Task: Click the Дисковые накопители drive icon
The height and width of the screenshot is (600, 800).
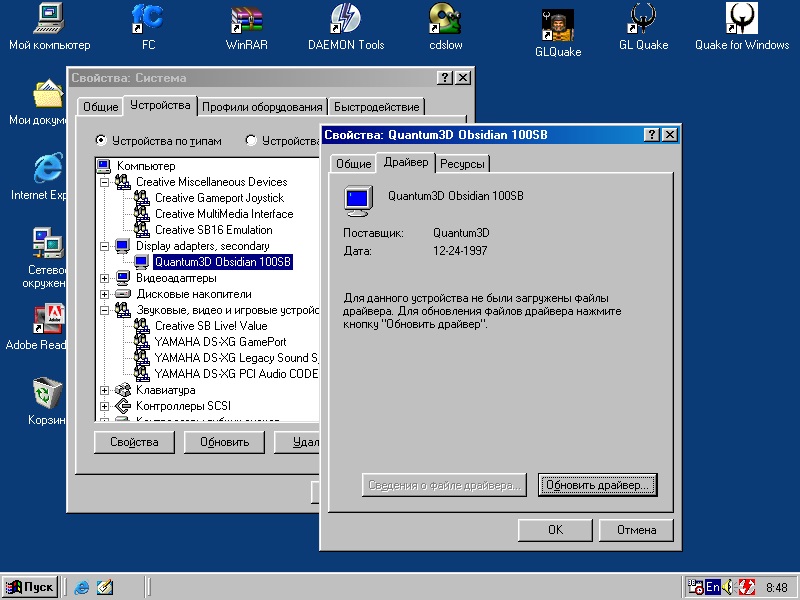Action: click(x=122, y=294)
